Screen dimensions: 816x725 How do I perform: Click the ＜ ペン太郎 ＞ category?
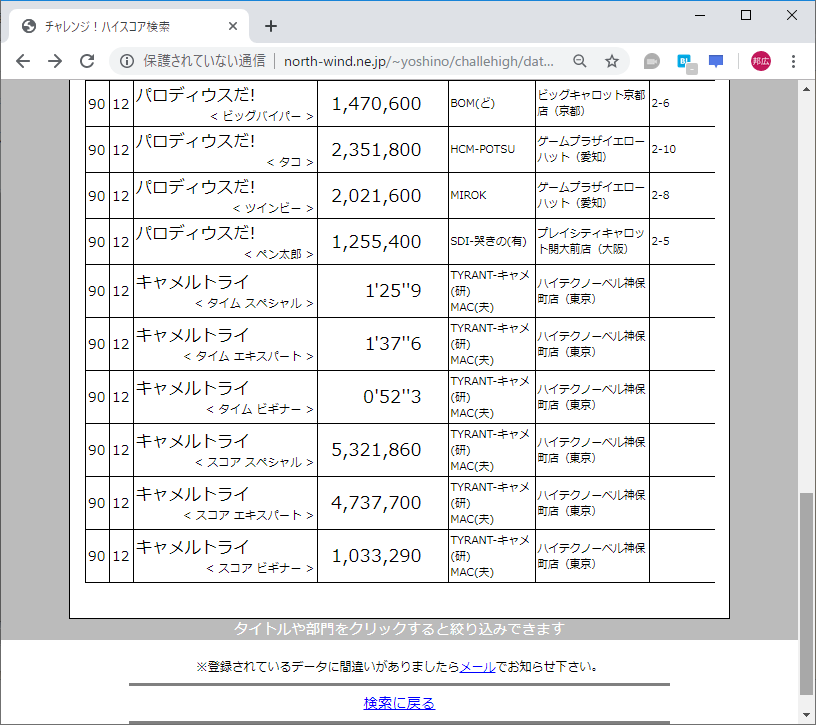click(x=278, y=254)
